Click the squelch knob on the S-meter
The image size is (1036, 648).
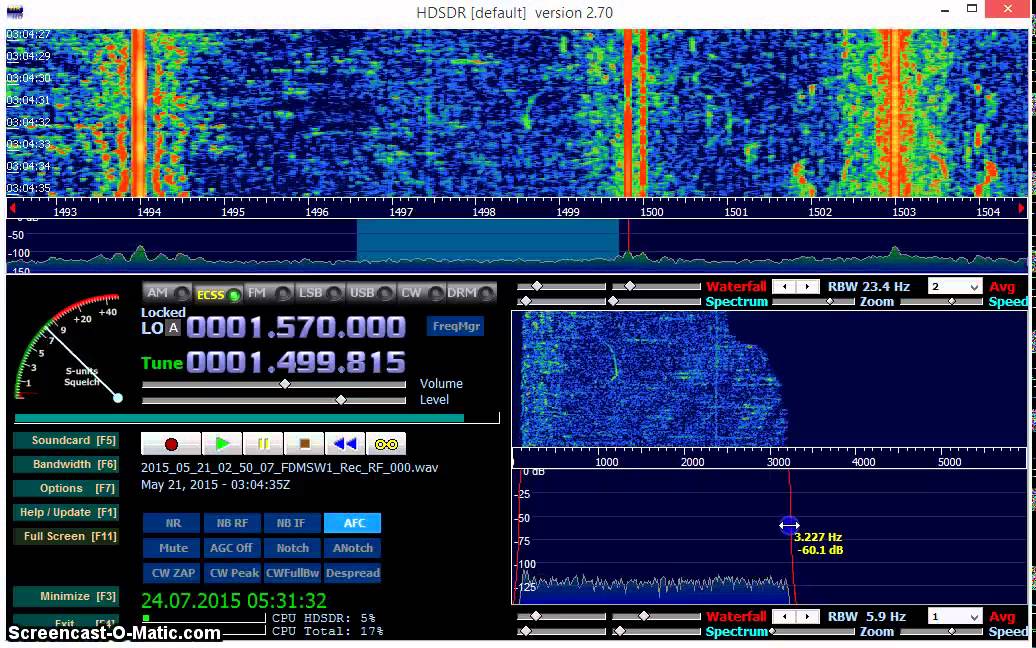tap(118, 398)
